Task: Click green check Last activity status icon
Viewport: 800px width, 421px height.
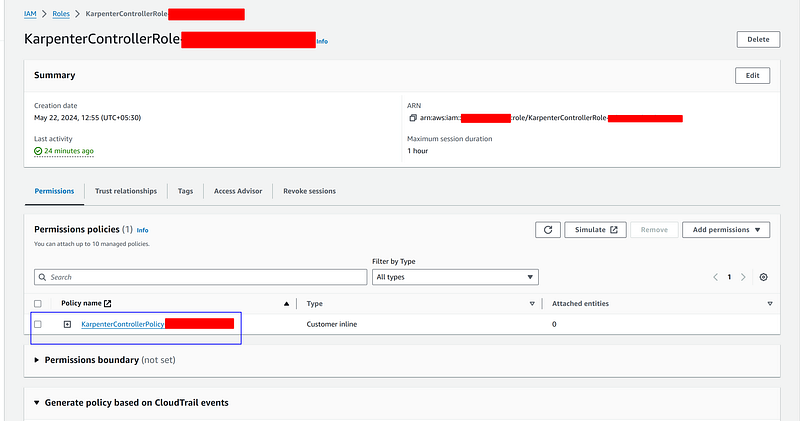Action: (38, 151)
